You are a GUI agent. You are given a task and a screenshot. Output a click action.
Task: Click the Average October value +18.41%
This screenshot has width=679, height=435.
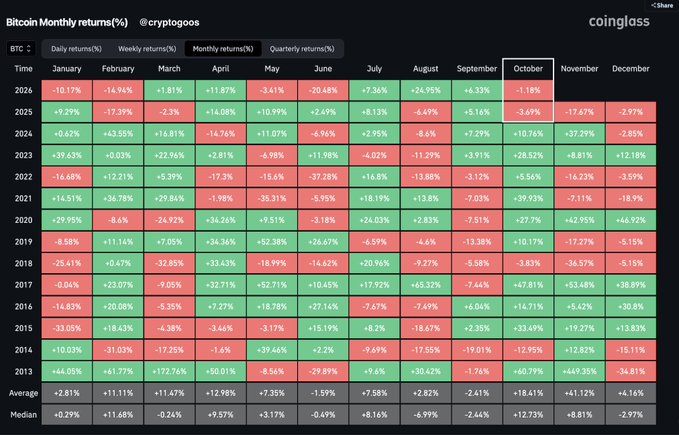click(528, 393)
